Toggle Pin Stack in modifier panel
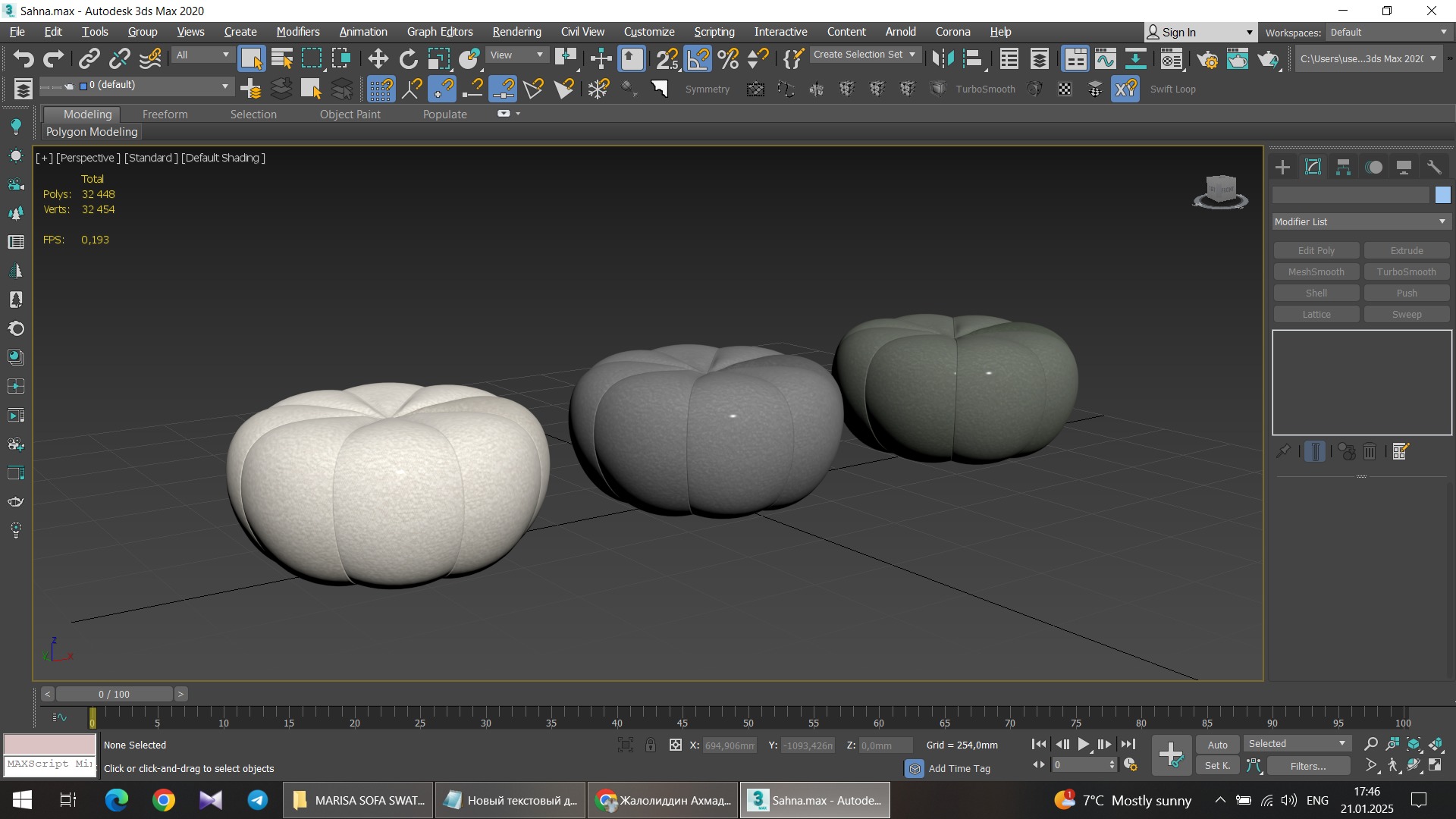 coord(1283,452)
